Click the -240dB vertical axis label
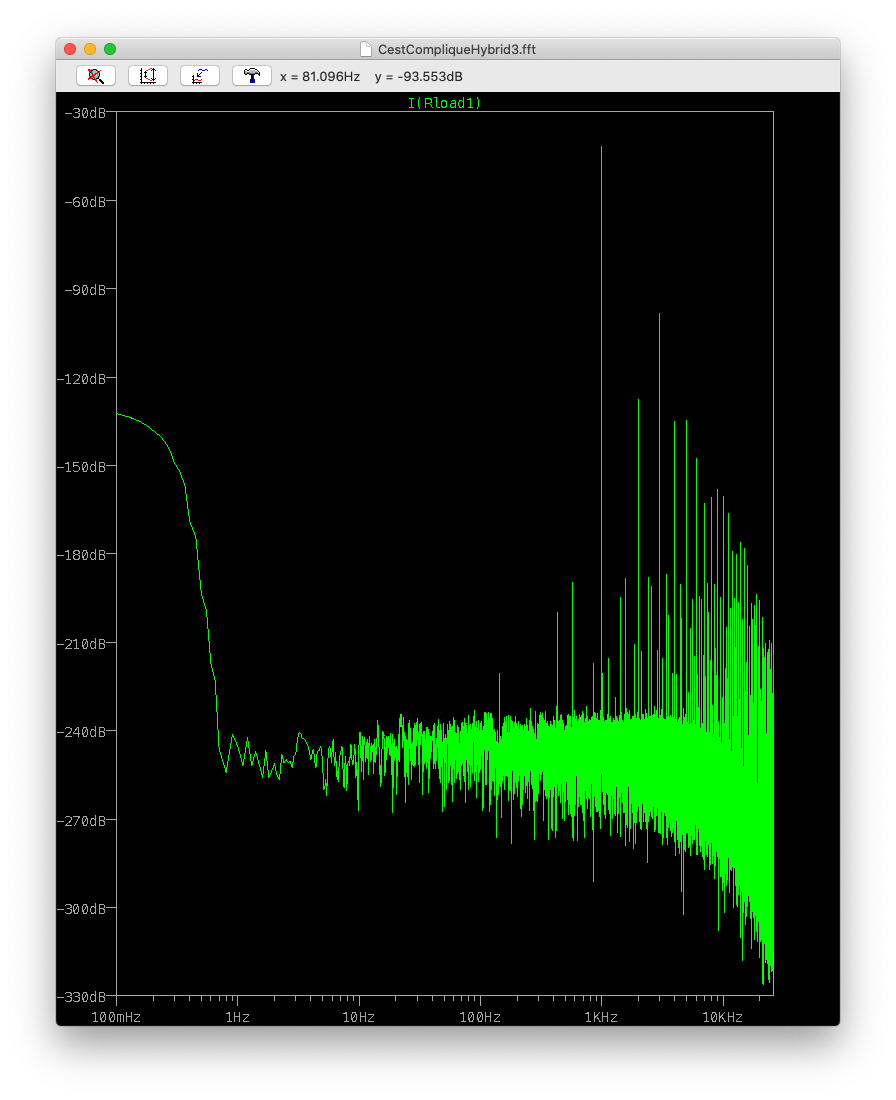 (81, 732)
